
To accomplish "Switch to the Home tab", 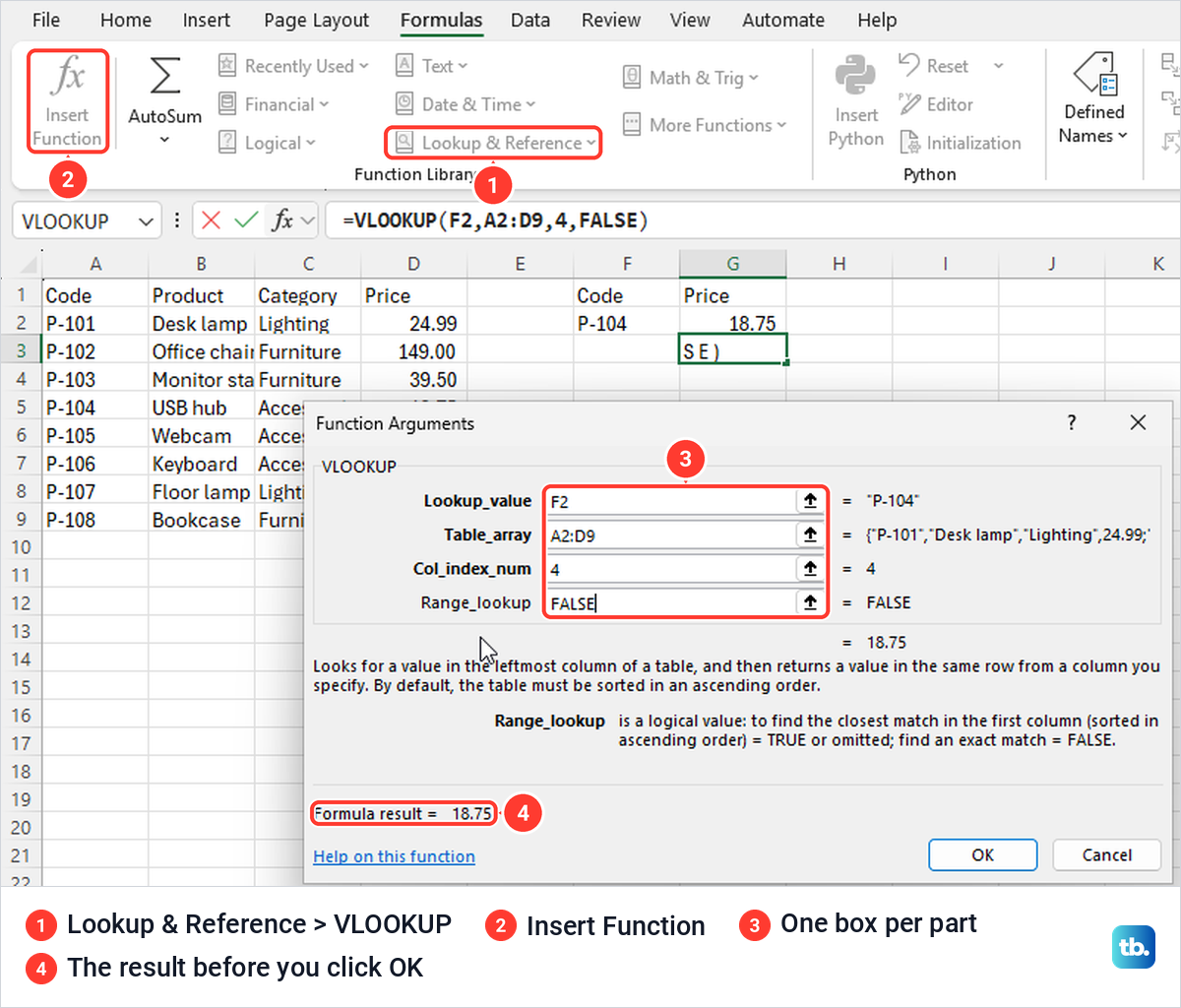I will point(126,20).
